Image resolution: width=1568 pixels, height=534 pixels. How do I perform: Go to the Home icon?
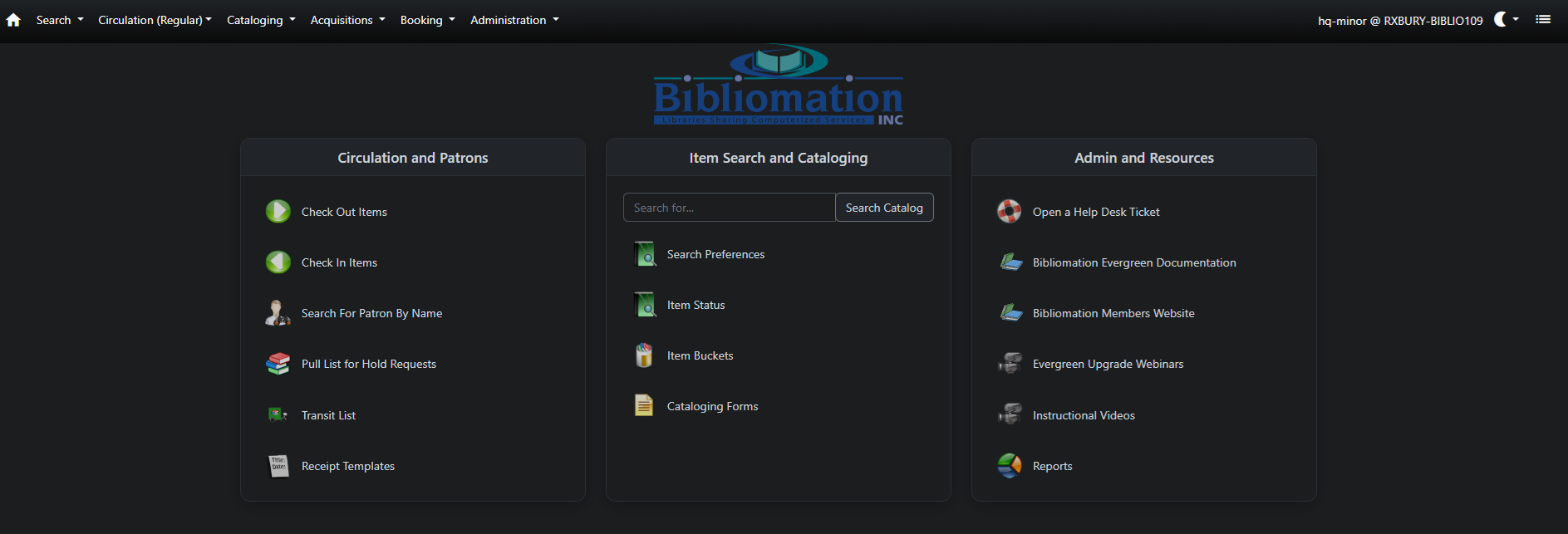[13, 20]
